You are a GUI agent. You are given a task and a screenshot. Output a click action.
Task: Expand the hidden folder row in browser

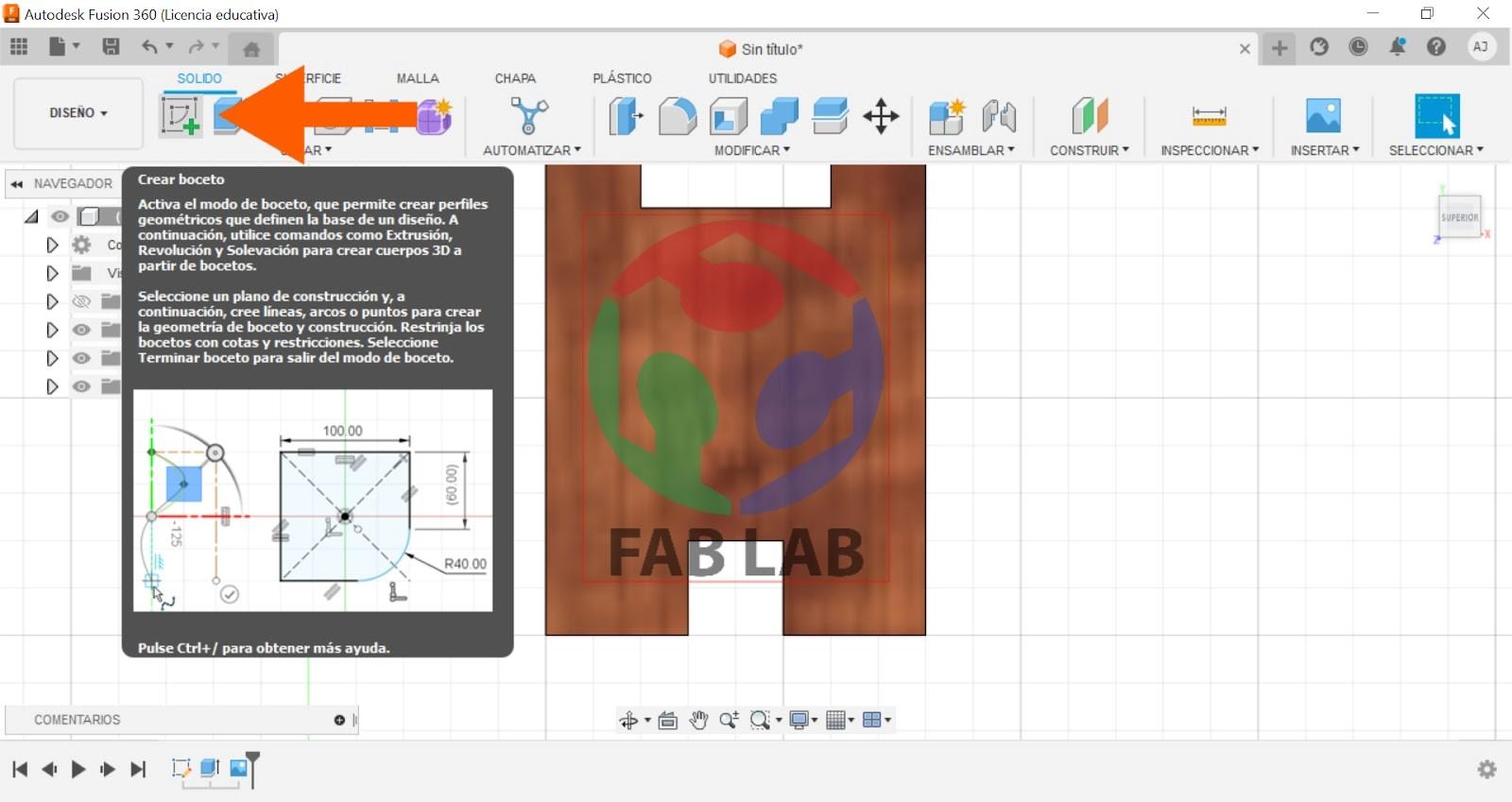pyautogui.click(x=52, y=301)
